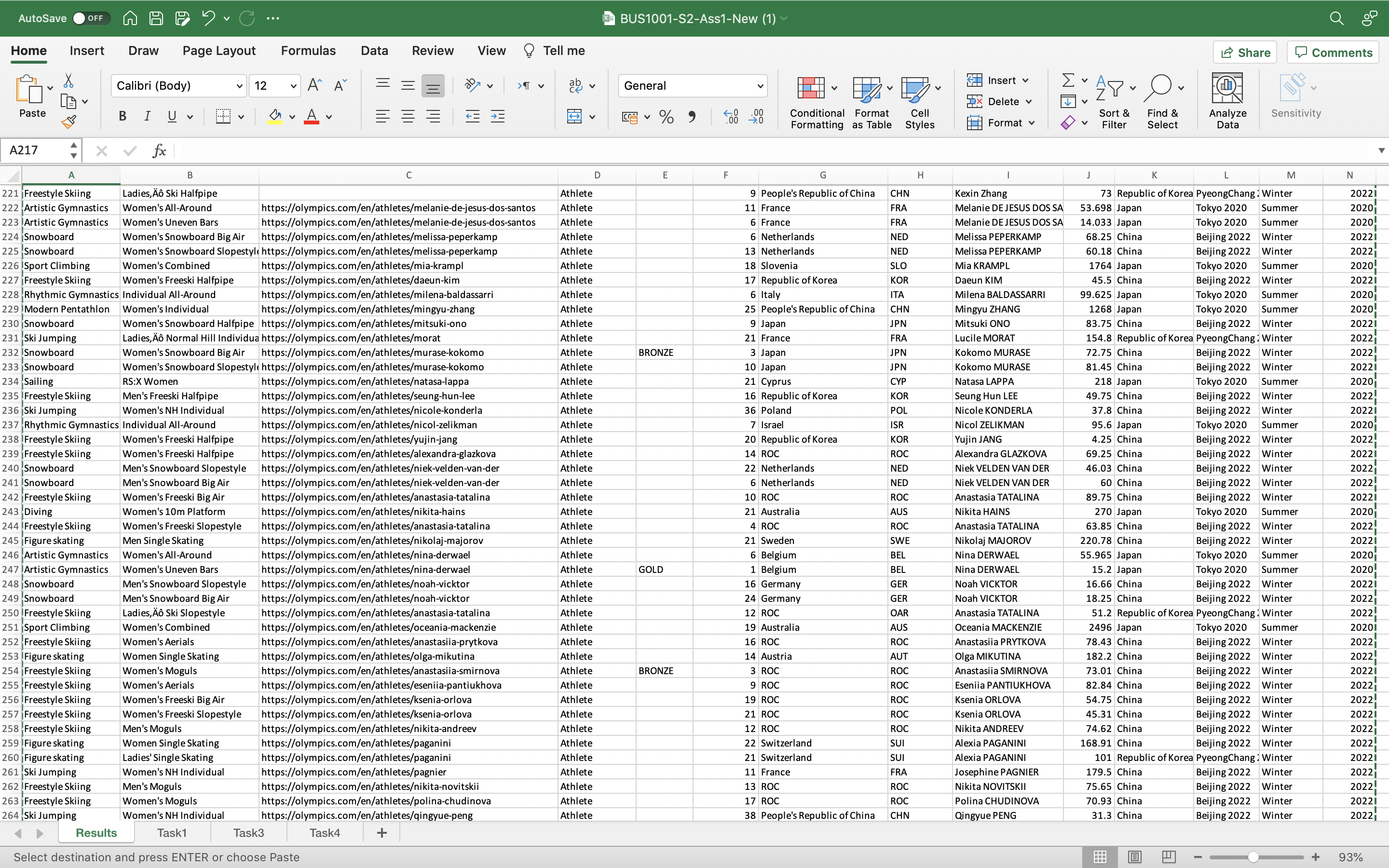
Task: Click the AutoSum sigma icon
Action: (1068, 80)
